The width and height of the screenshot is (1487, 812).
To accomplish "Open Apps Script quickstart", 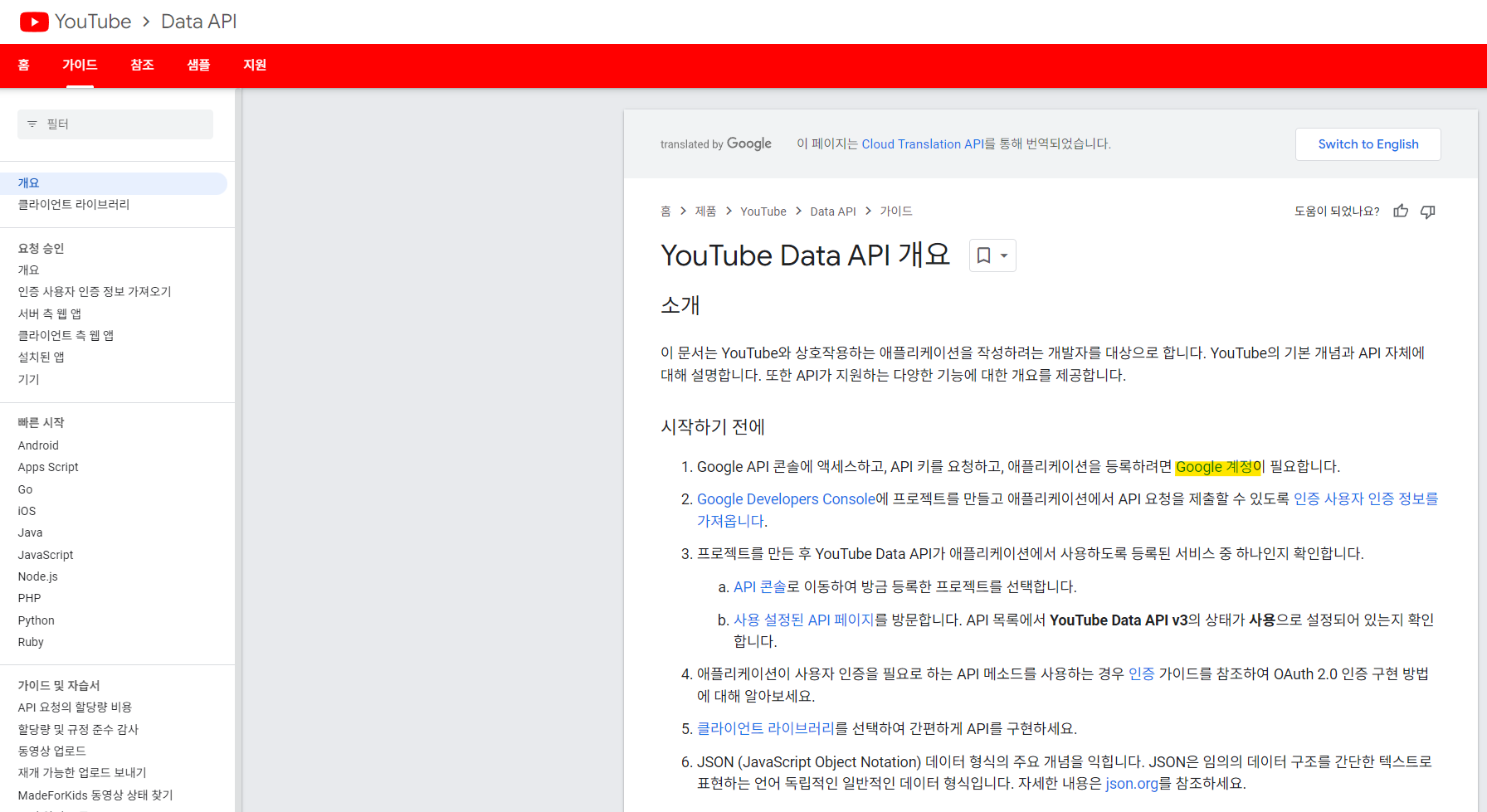I will [48, 468].
